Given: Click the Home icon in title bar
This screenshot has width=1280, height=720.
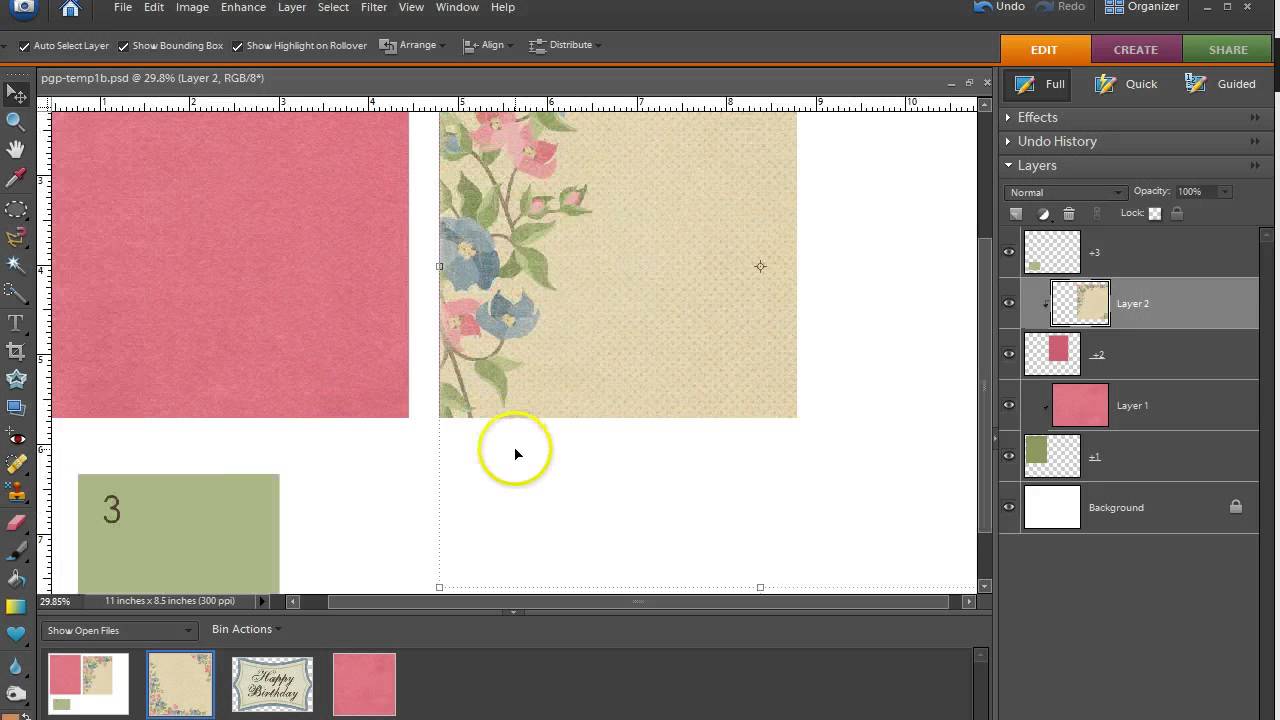Looking at the screenshot, I should pyautogui.click(x=70, y=9).
